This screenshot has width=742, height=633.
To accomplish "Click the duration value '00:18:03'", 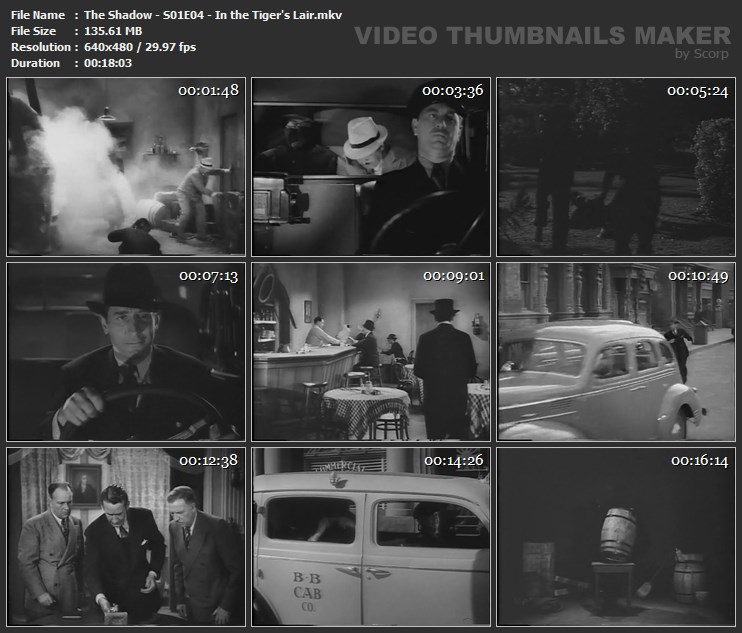I will (x=108, y=63).
